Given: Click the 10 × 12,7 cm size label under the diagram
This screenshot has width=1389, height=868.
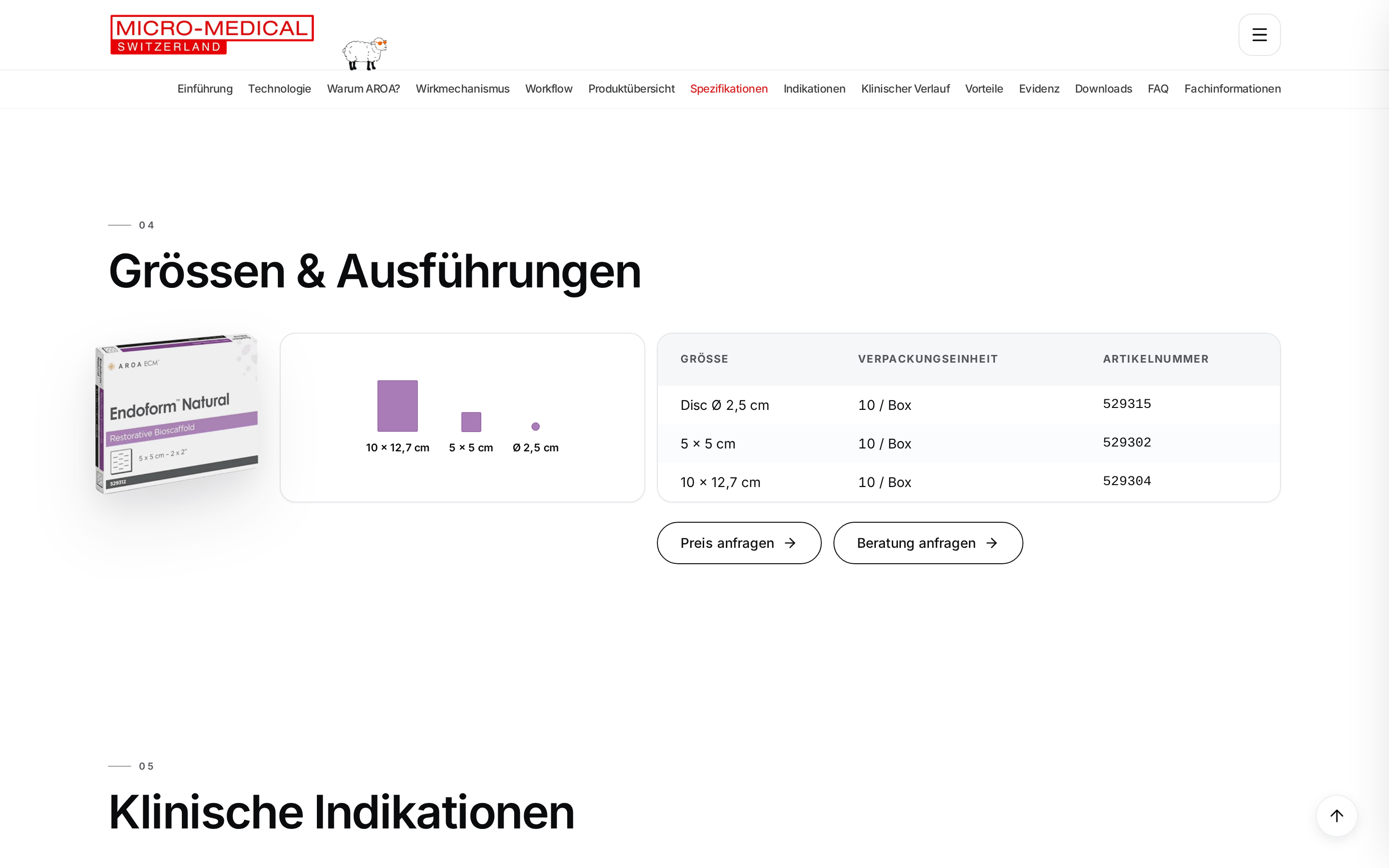Looking at the screenshot, I should tap(397, 448).
